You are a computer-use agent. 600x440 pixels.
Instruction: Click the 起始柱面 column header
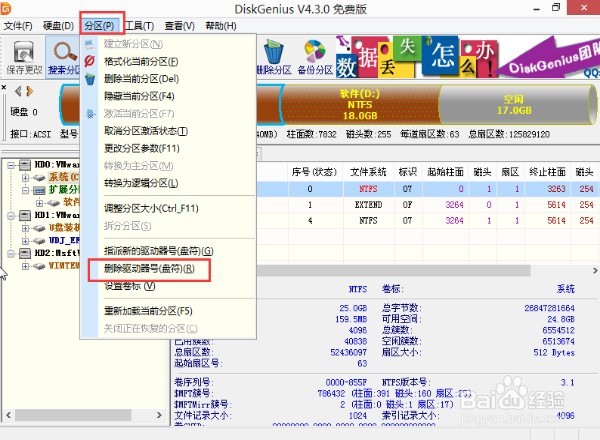click(445, 172)
